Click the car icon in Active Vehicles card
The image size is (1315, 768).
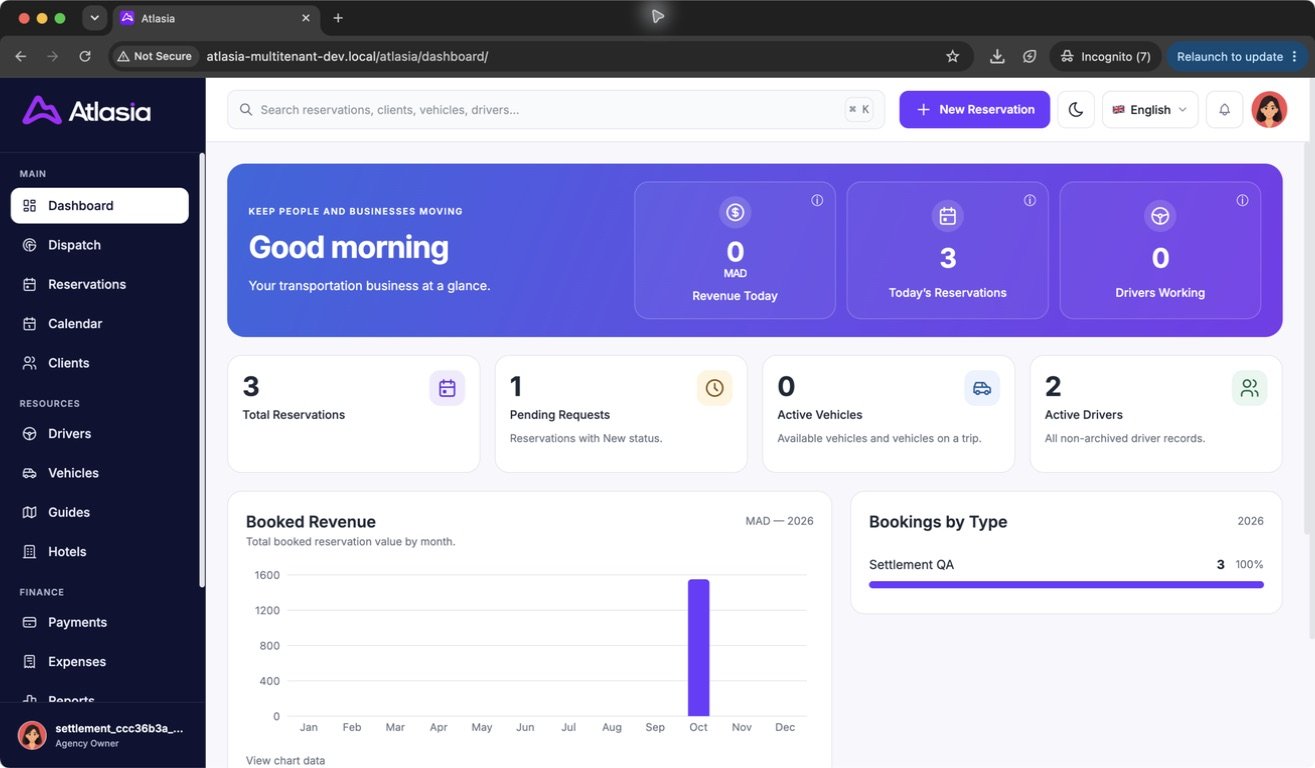click(982, 388)
